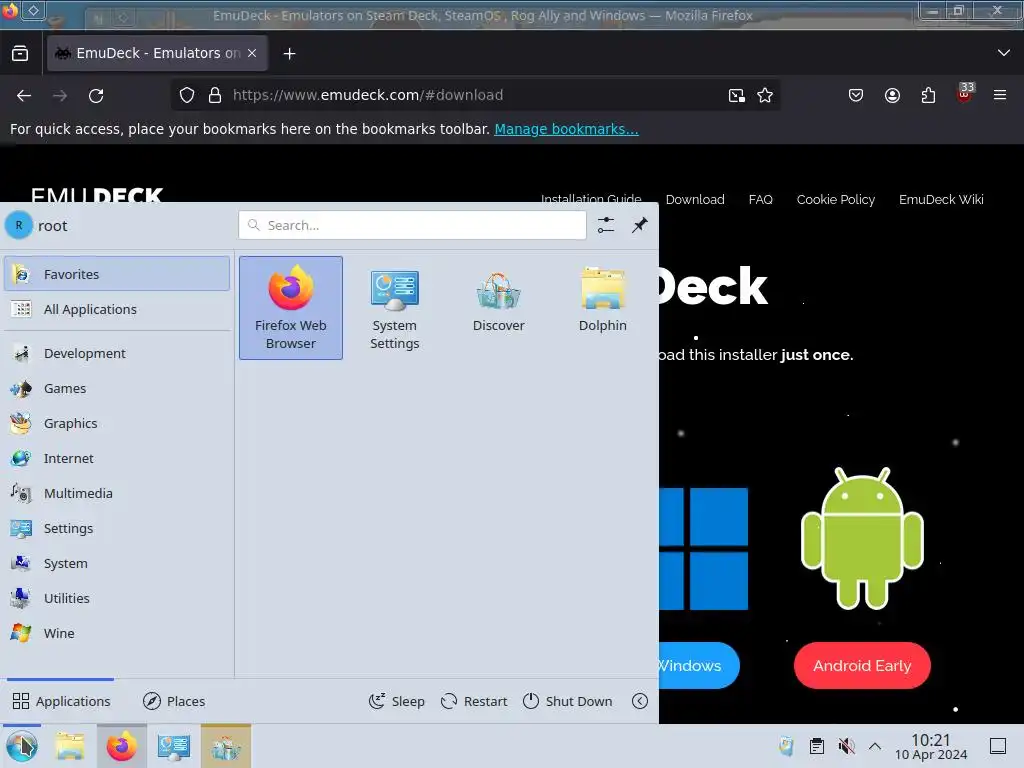Click the Sleep button
Viewport: 1024px width, 768px height.
click(x=396, y=701)
